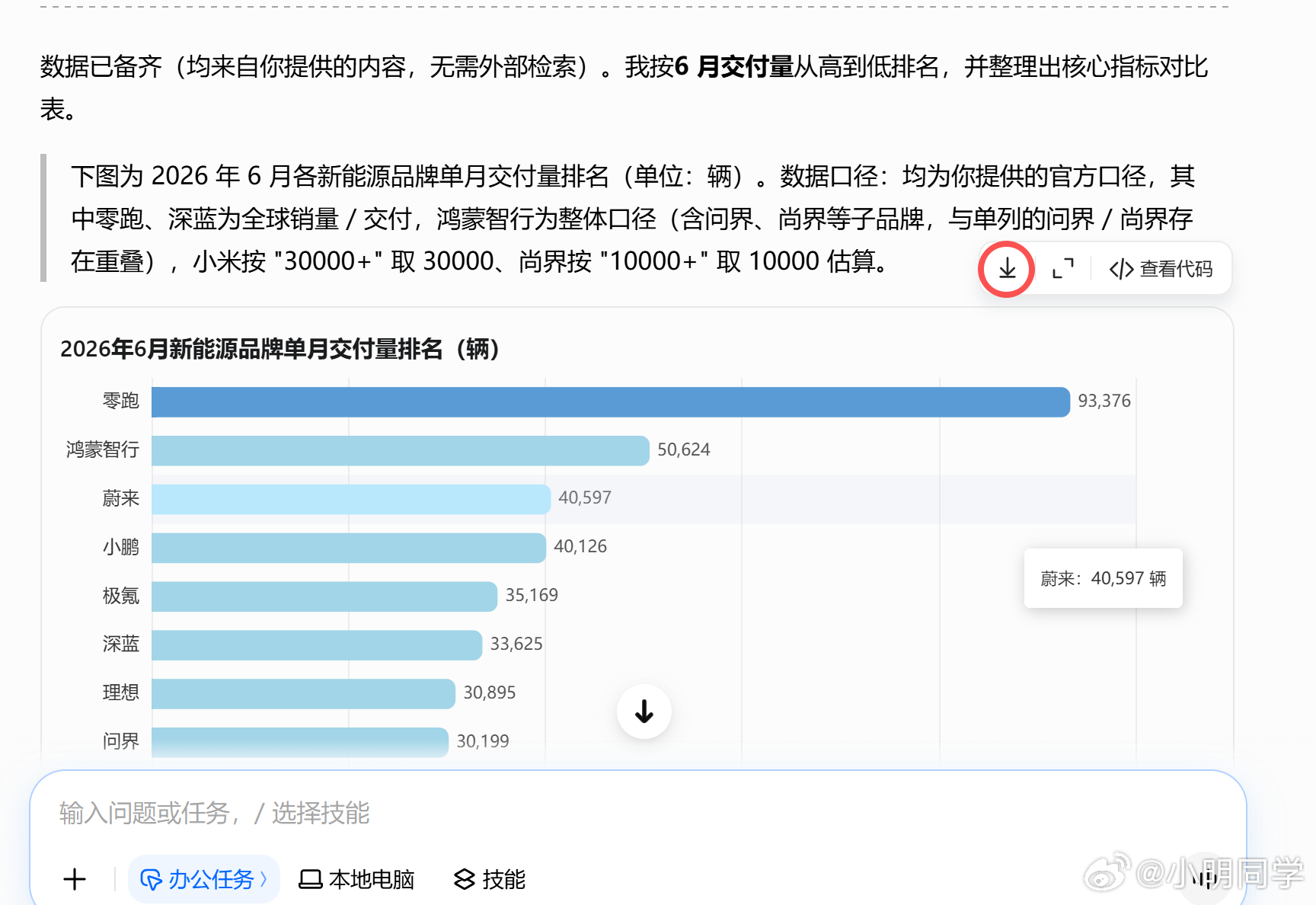Click the value label 30,199
1316x905 pixels.
click(483, 741)
